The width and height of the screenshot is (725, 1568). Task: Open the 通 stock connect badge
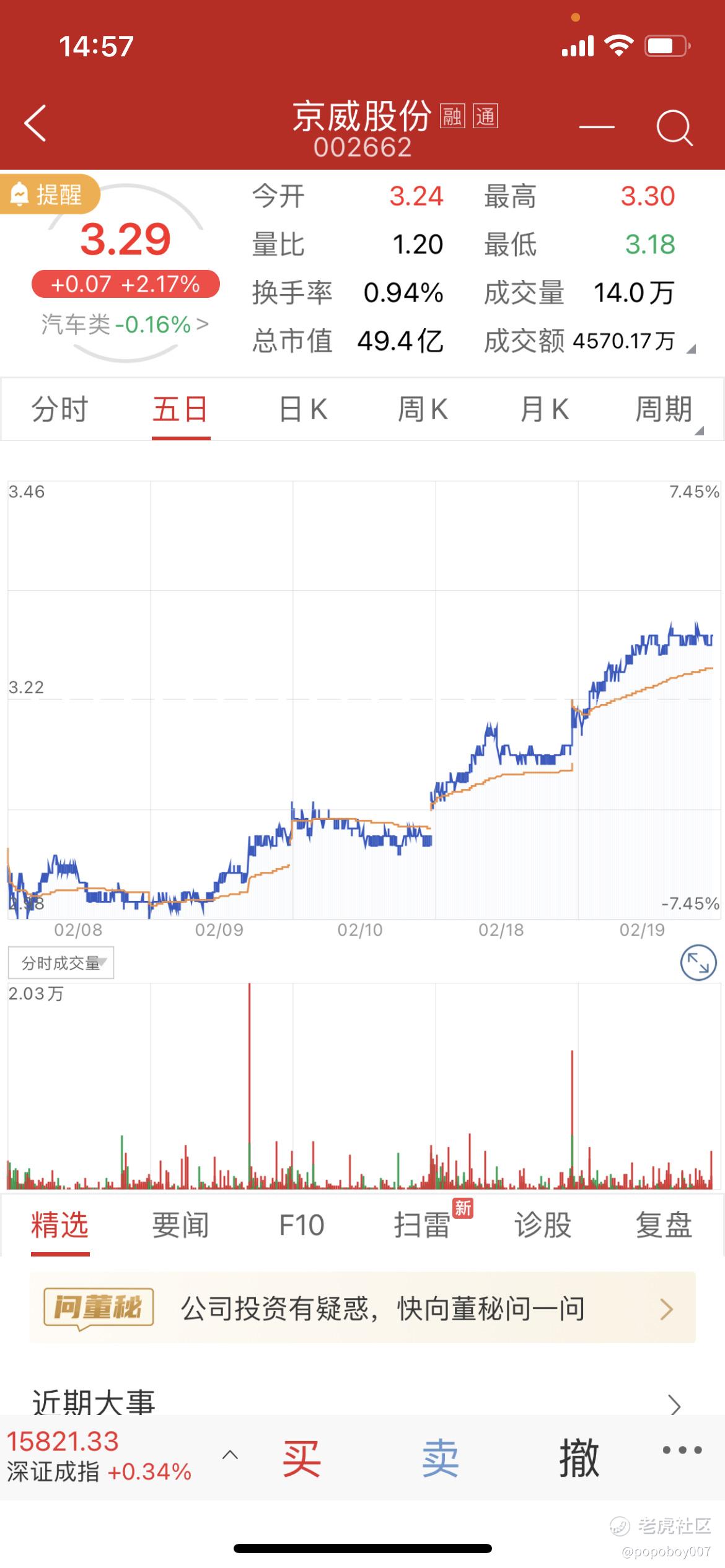(x=485, y=116)
